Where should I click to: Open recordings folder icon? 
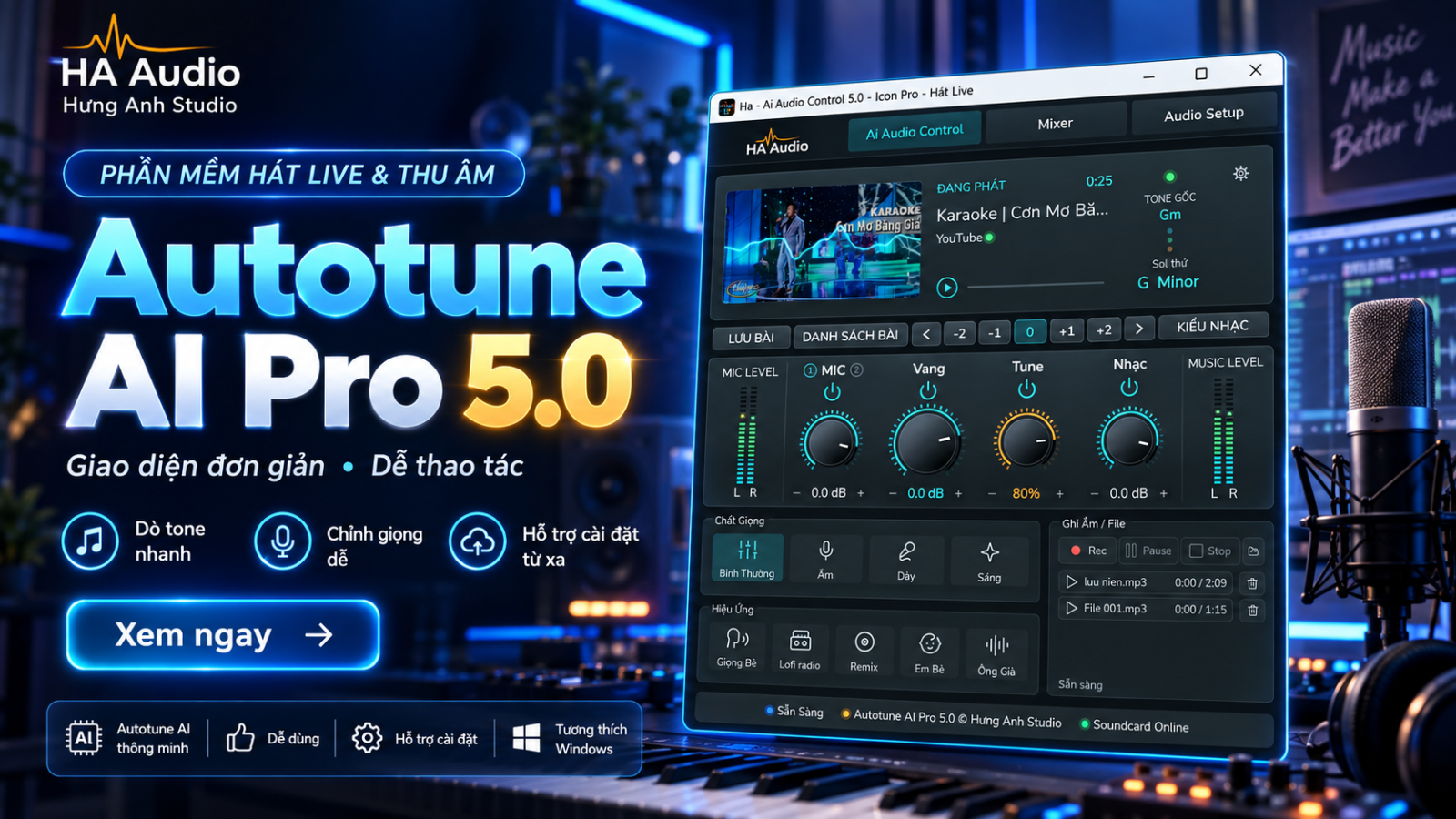[1253, 551]
